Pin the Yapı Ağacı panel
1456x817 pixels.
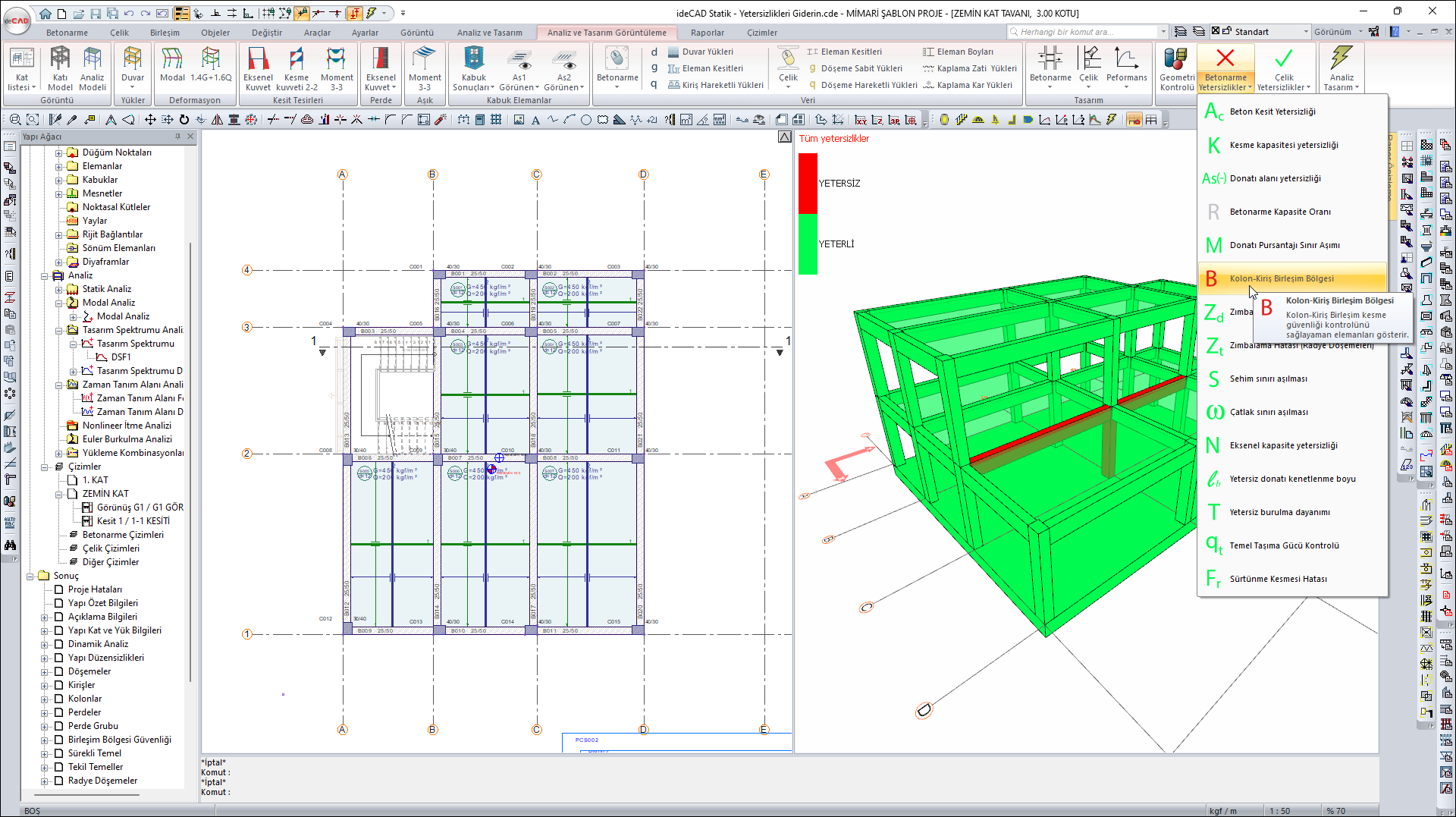[x=178, y=137]
